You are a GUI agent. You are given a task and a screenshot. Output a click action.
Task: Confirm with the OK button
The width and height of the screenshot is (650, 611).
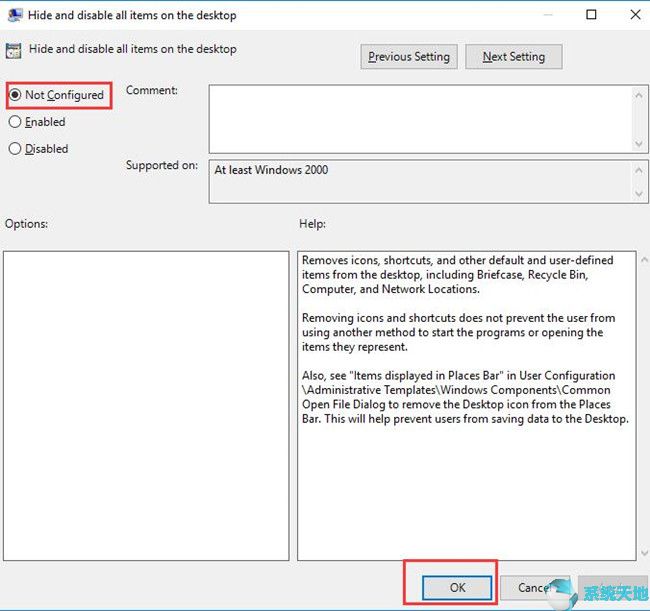457,587
